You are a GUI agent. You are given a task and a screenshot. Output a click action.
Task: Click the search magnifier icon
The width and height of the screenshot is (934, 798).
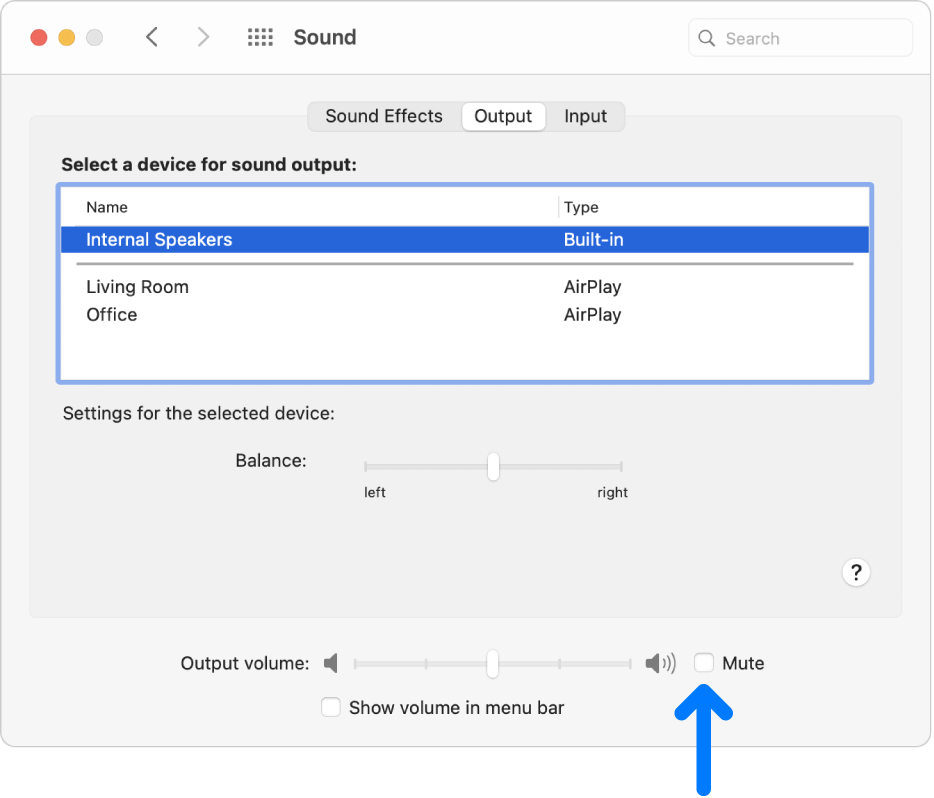coord(707,38)
